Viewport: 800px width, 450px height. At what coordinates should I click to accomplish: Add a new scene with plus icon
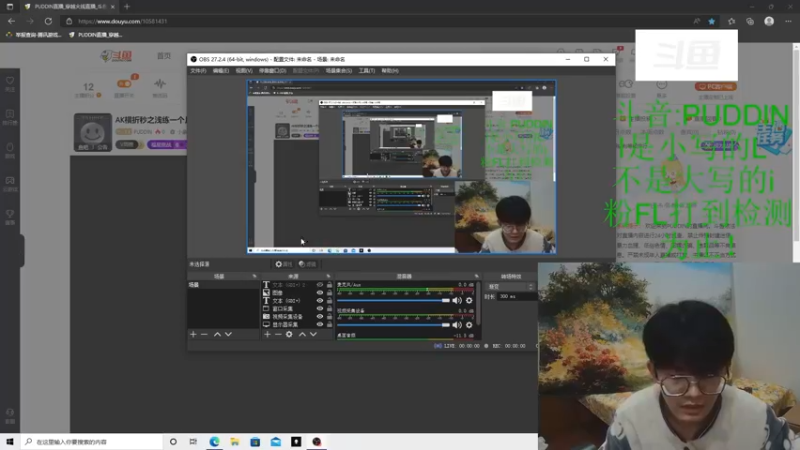tap(193, 334)
